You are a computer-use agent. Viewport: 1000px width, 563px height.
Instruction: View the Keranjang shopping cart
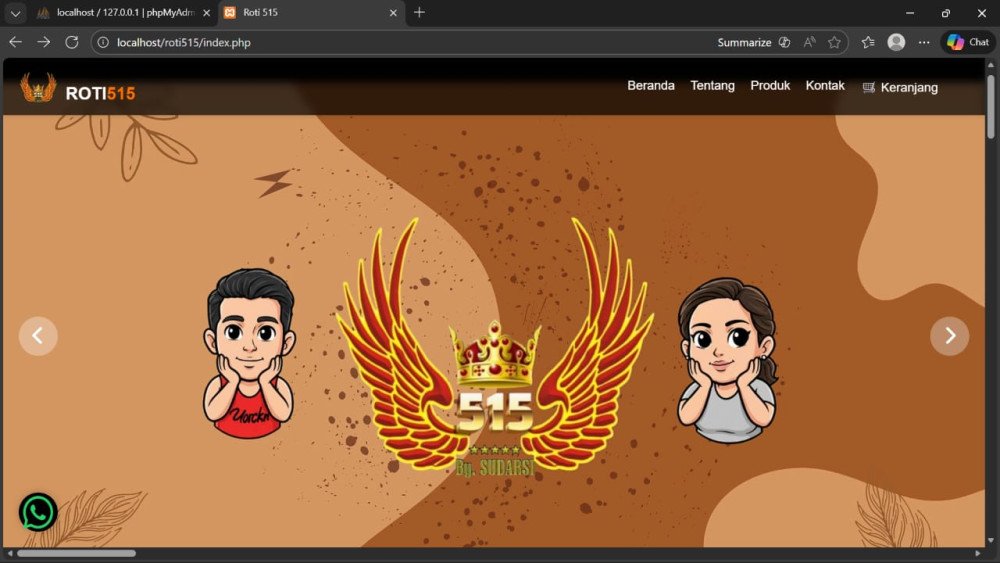[900, 88]
